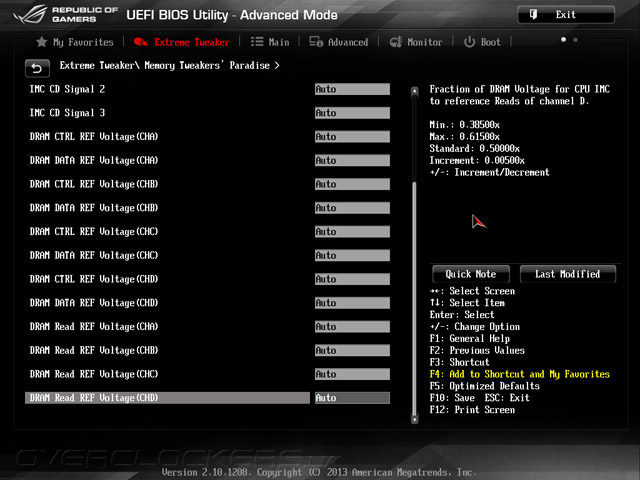Click the F12 Print Screen hint
The height and width of the screenshot is (480, 640).
point(472,409)
